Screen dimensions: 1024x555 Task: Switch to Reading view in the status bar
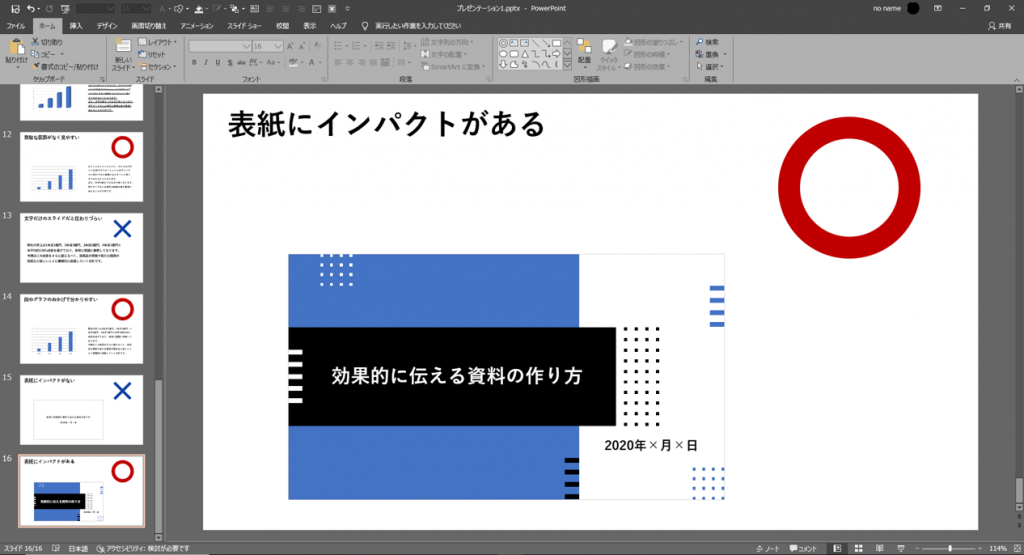pyautogui.click(x=880, y=548)
